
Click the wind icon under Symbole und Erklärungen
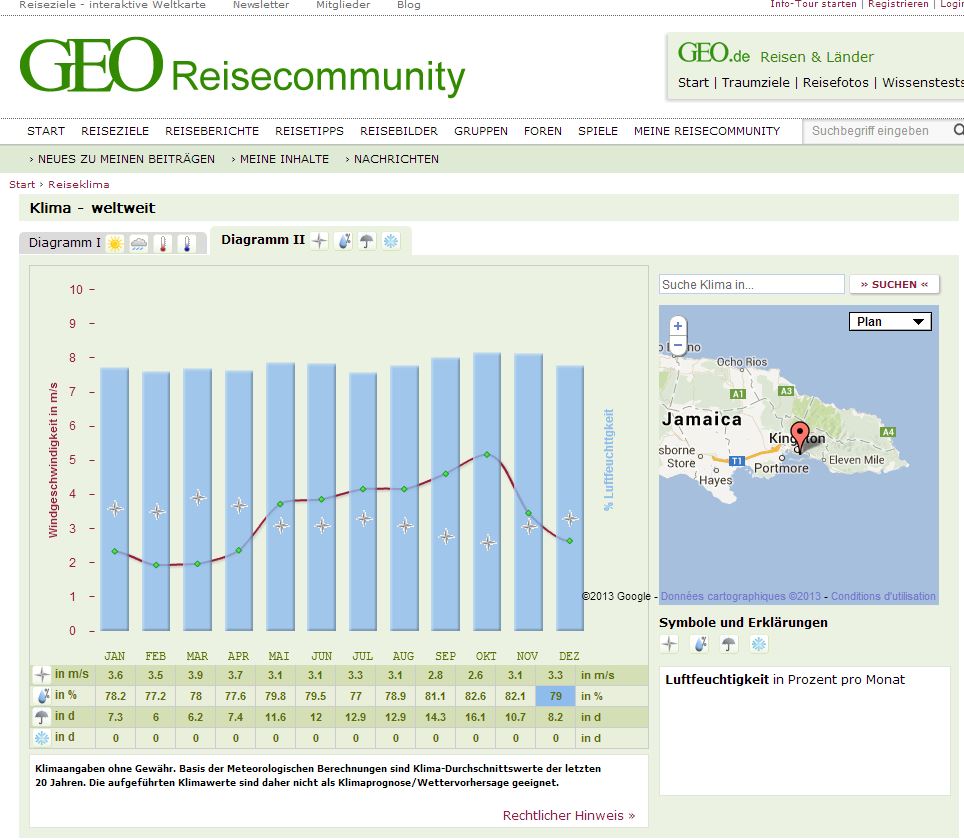click(x=669, y=644)
